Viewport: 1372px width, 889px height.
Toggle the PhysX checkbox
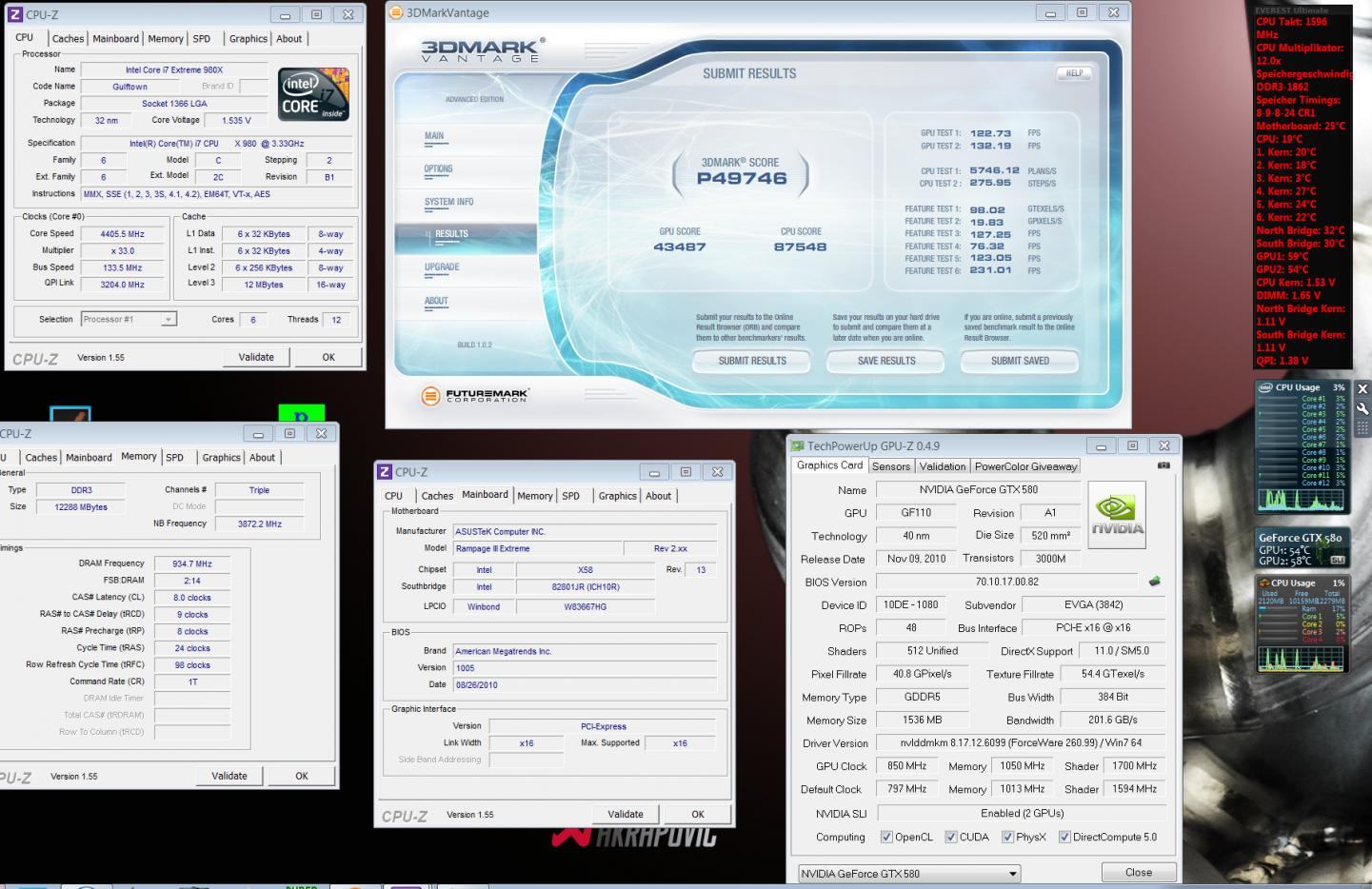click(x=1007, y=838)
